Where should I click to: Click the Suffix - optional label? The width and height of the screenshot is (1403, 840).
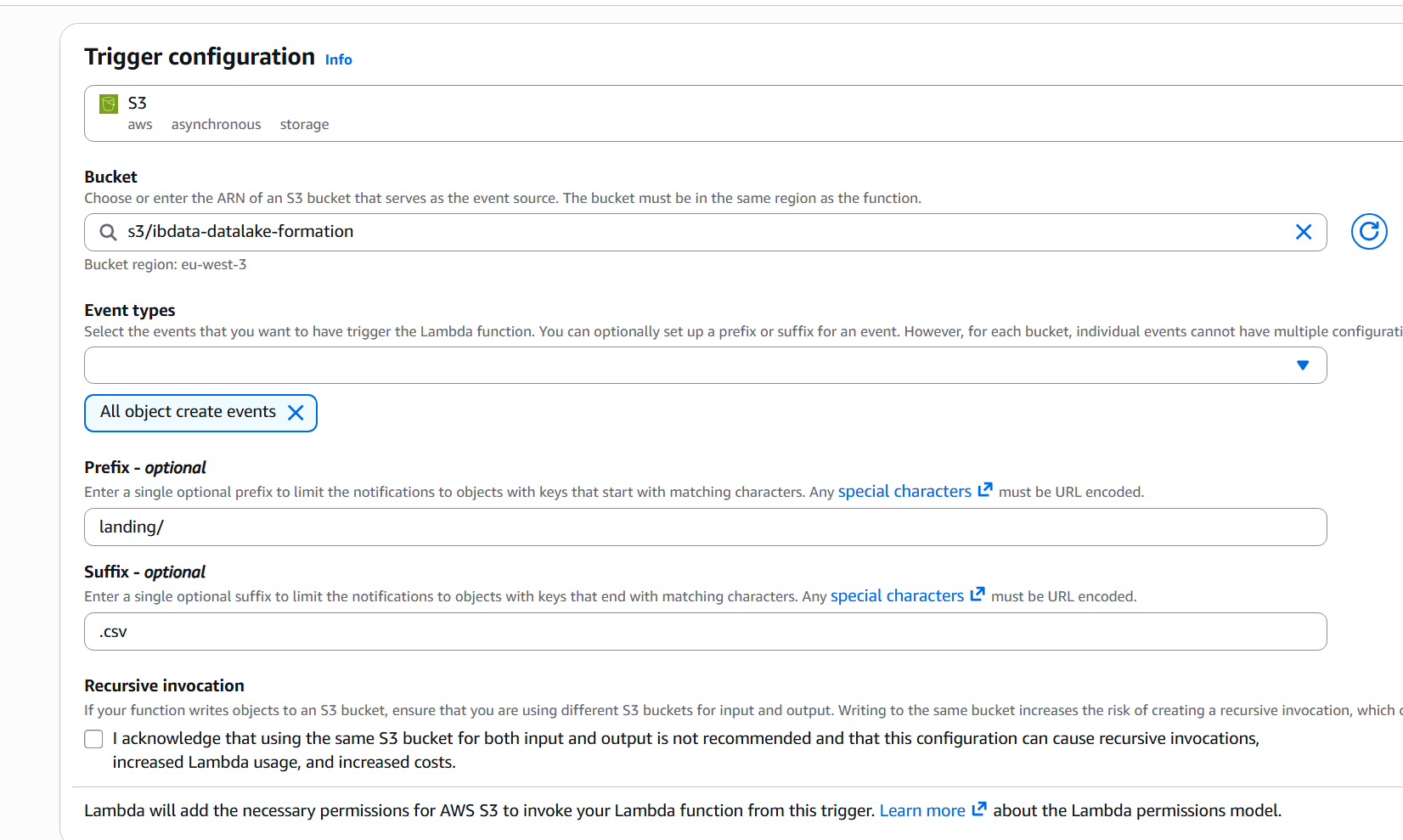pos(144,572)
